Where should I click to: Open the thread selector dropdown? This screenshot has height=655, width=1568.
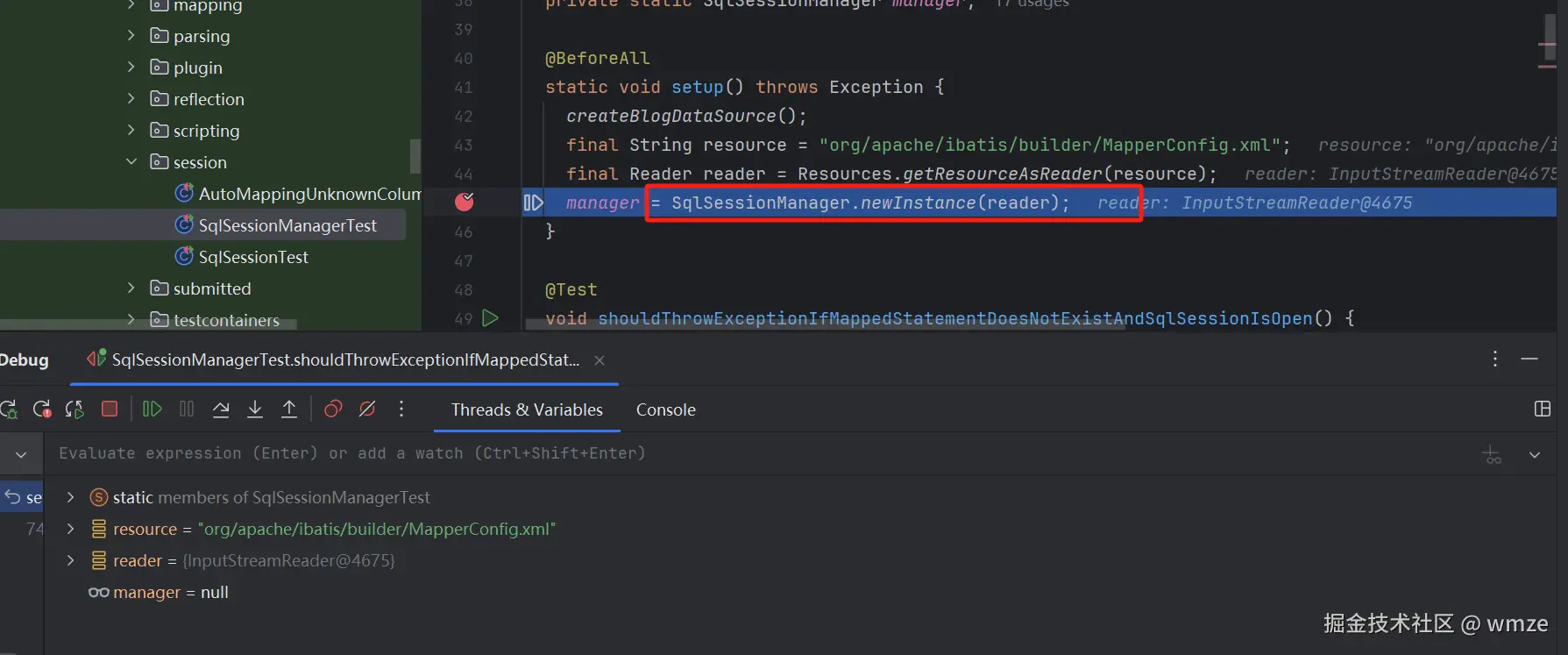tap(21, 454)
